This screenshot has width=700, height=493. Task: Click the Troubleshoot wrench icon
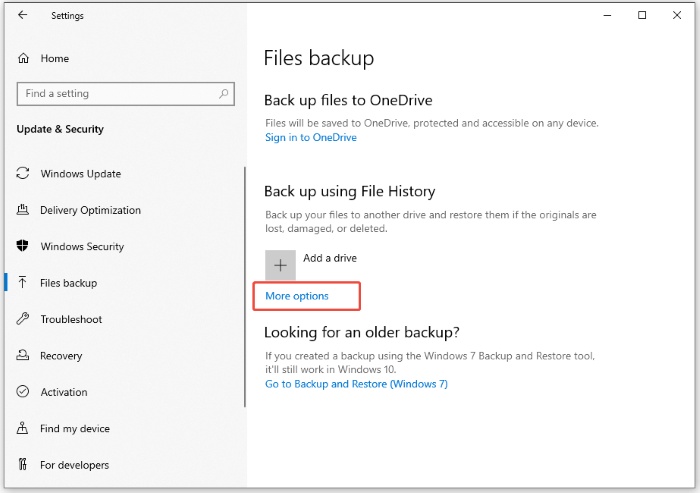click(23, 318)
